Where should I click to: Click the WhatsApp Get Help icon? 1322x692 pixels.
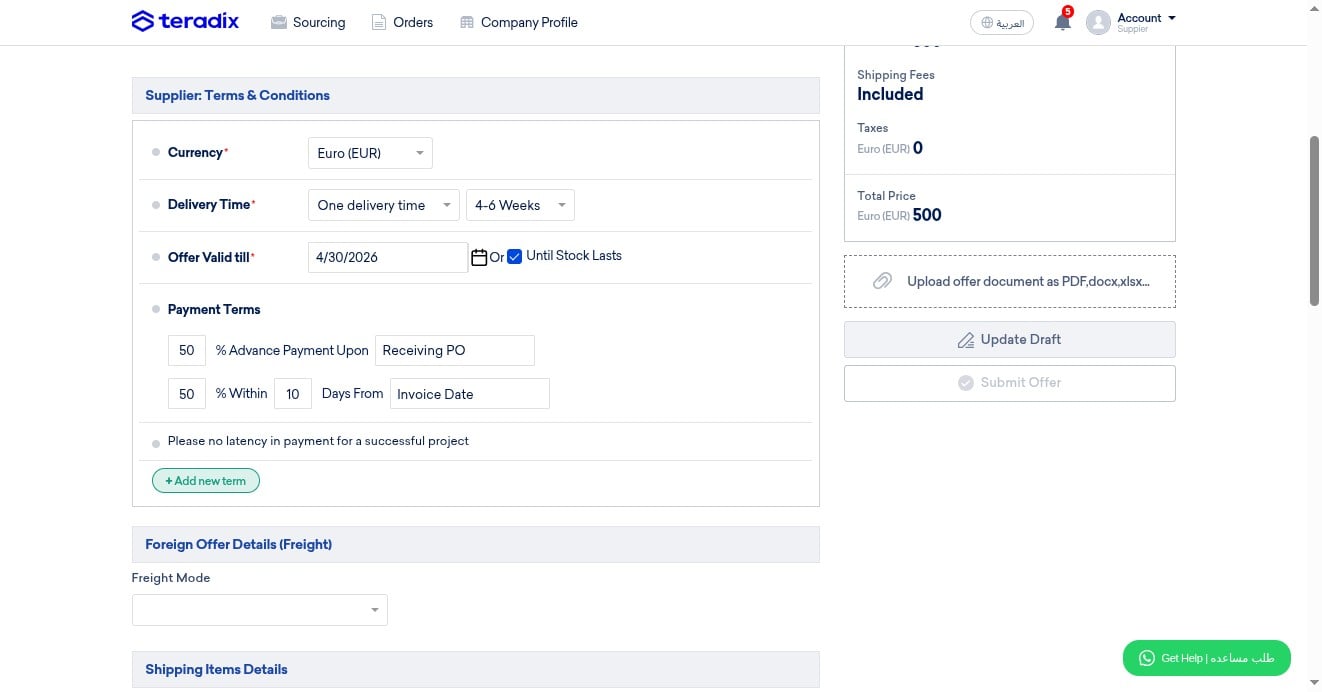tap(1146, 658)
